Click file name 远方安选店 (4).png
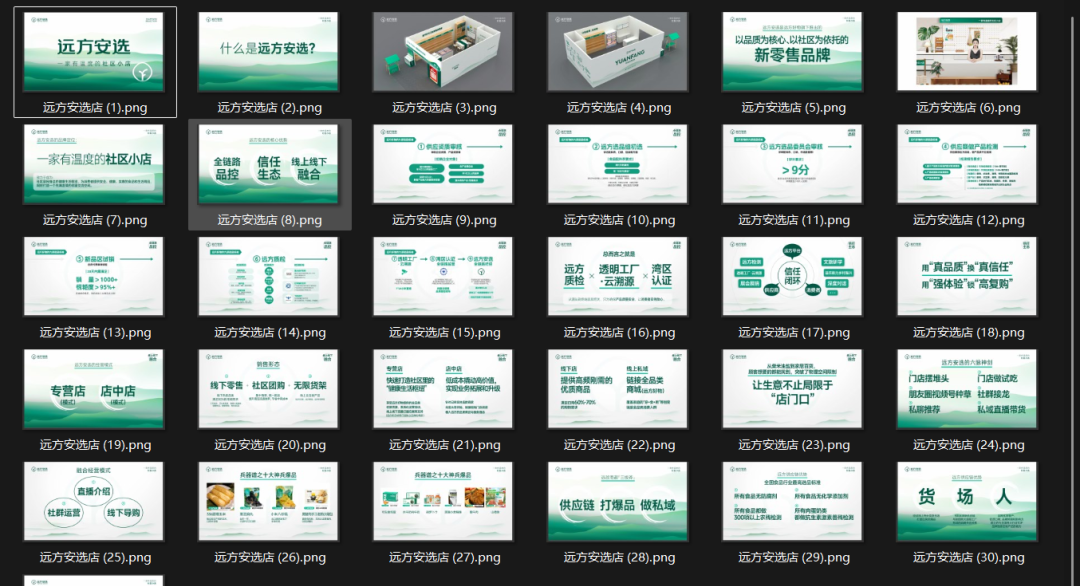This screenshot has width=1080, height=586. pyautogui.click(x=619, y=107)
